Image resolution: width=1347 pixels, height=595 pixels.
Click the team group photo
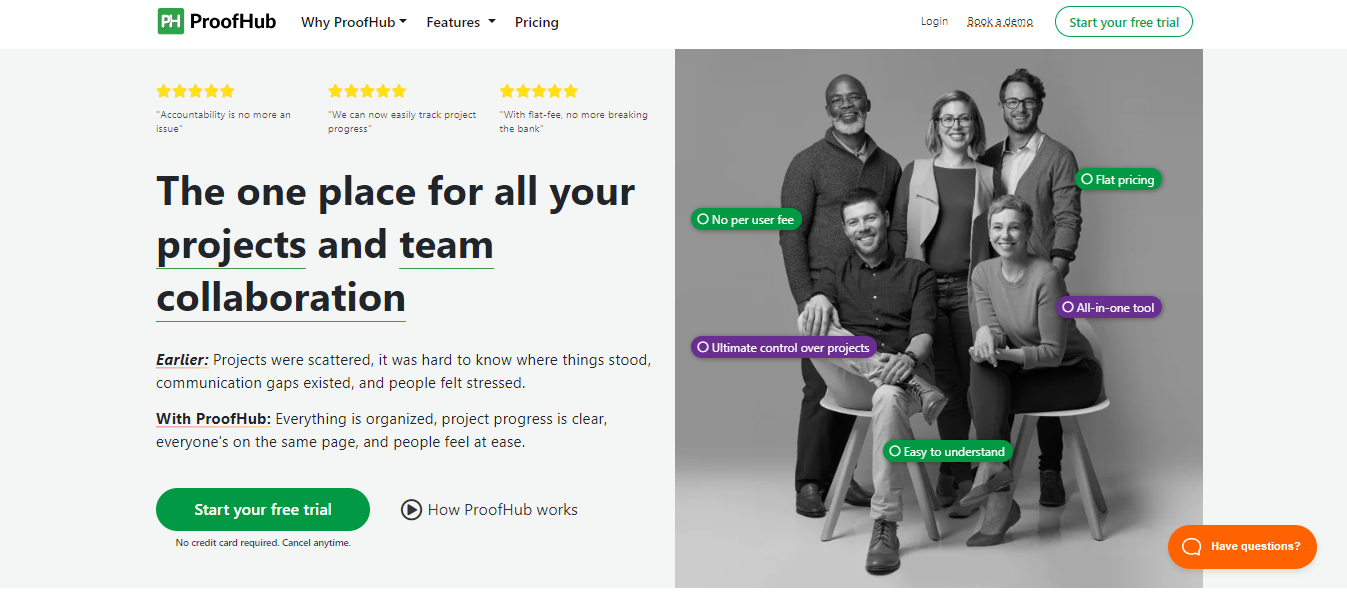pyautogui.click(x=938, y=318)
